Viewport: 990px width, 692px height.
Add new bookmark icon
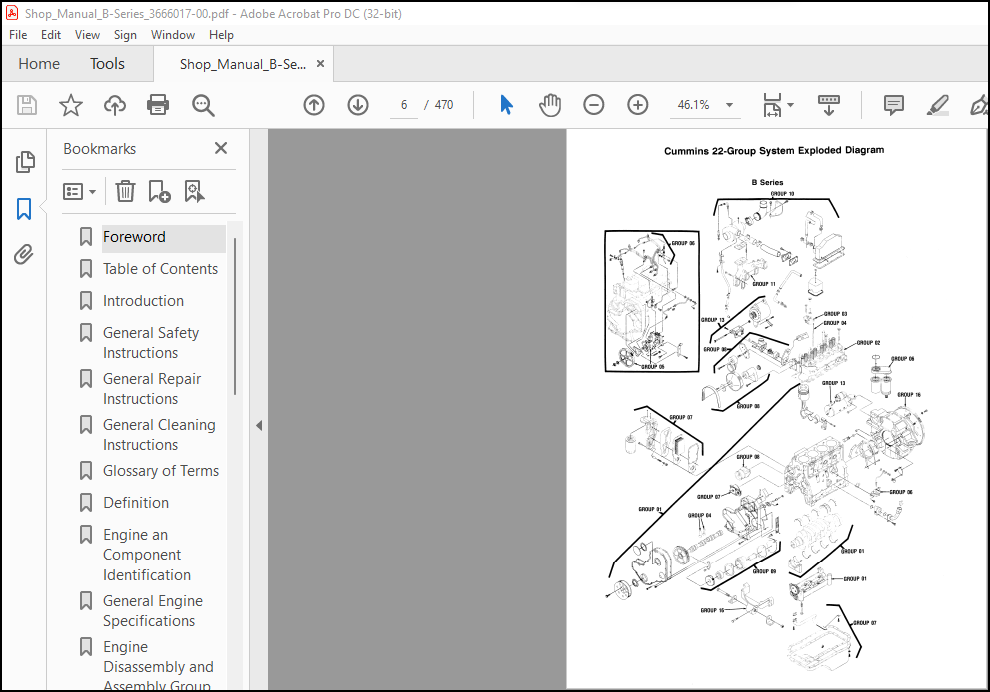click(x=159, y=191)
